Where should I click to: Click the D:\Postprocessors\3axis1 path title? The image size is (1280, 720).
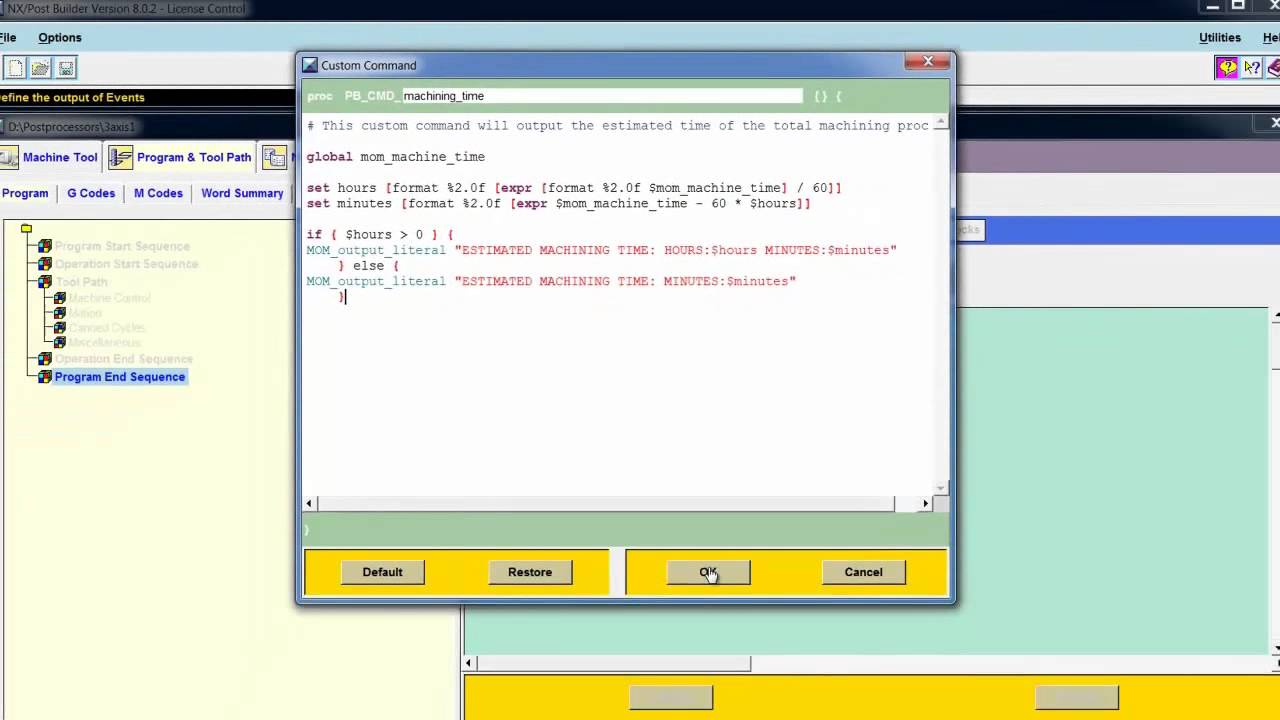tap(71, 127)
